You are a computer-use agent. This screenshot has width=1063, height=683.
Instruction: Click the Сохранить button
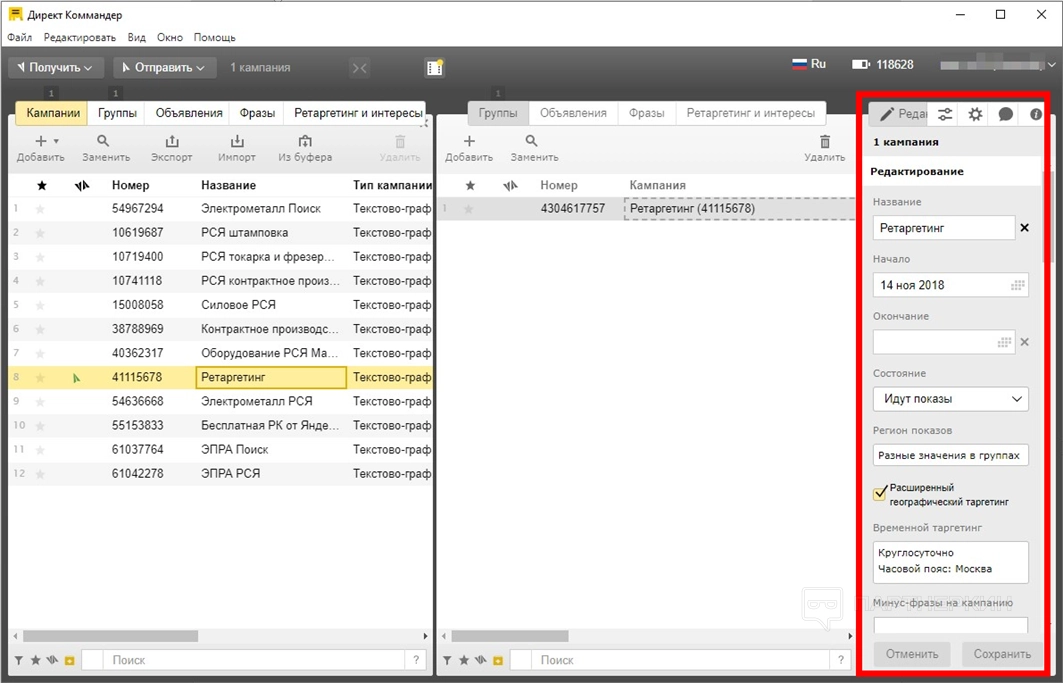coord(1001,654)
